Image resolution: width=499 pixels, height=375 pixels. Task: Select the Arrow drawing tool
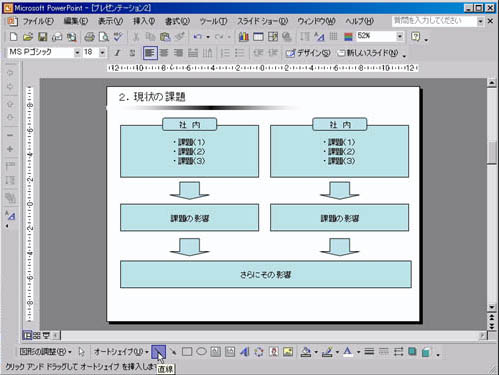[173, 352]
